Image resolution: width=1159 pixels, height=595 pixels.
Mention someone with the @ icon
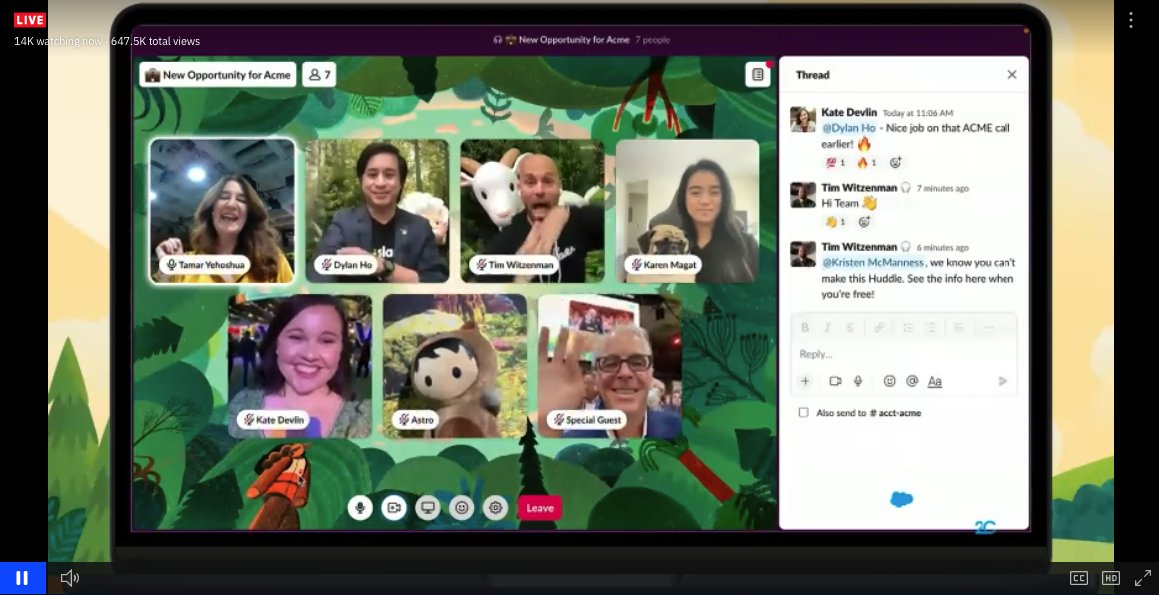coord(912,381)
